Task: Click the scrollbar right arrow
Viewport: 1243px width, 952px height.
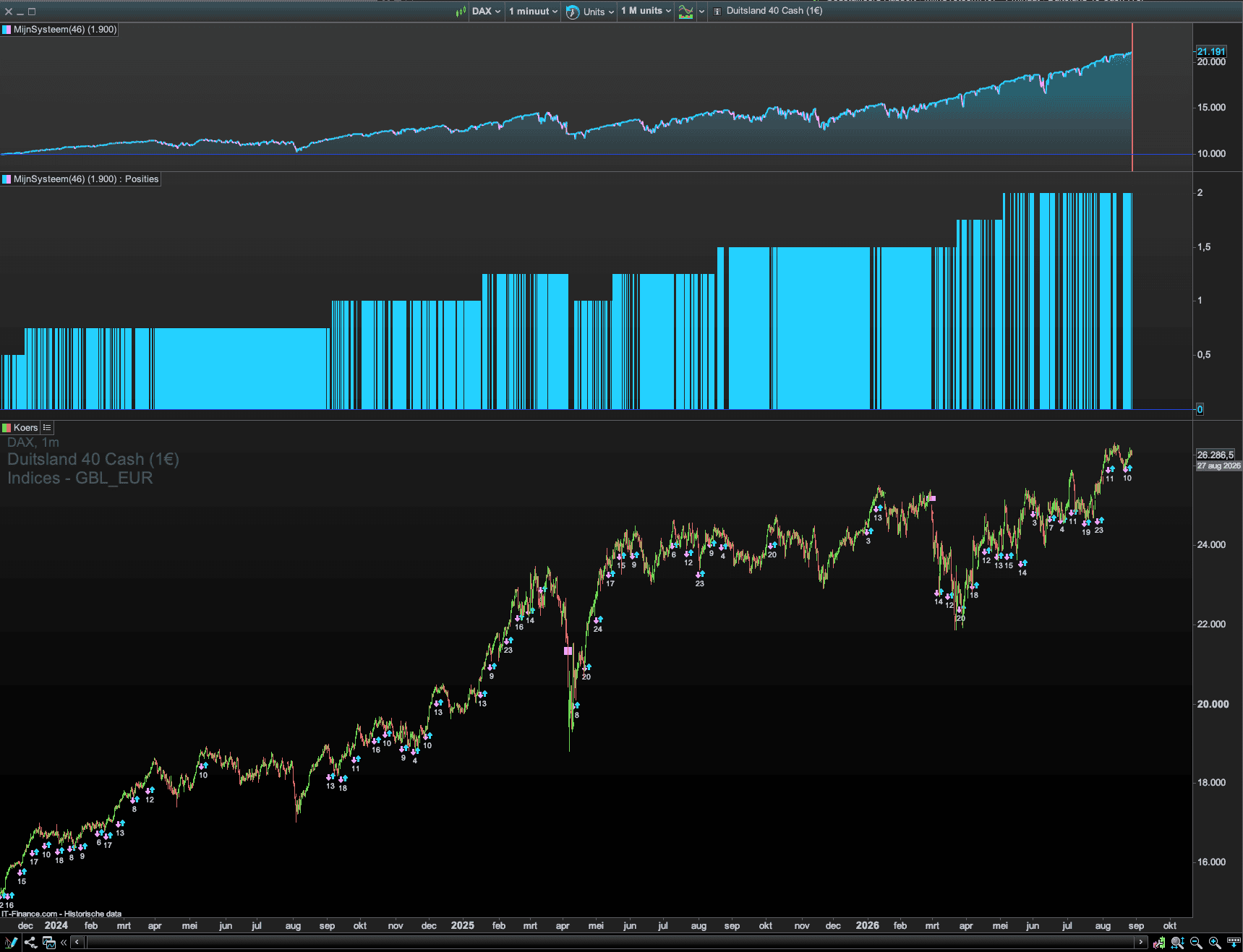Action: (1141, 942)
